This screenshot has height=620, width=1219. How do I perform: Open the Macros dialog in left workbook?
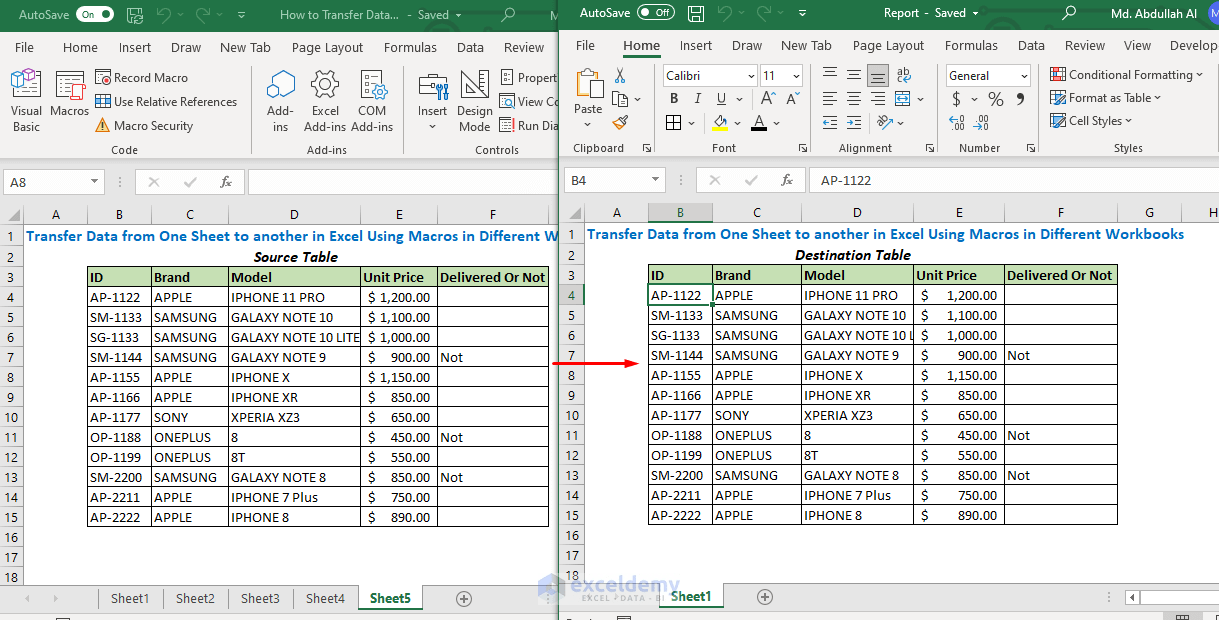click(69, 96)
